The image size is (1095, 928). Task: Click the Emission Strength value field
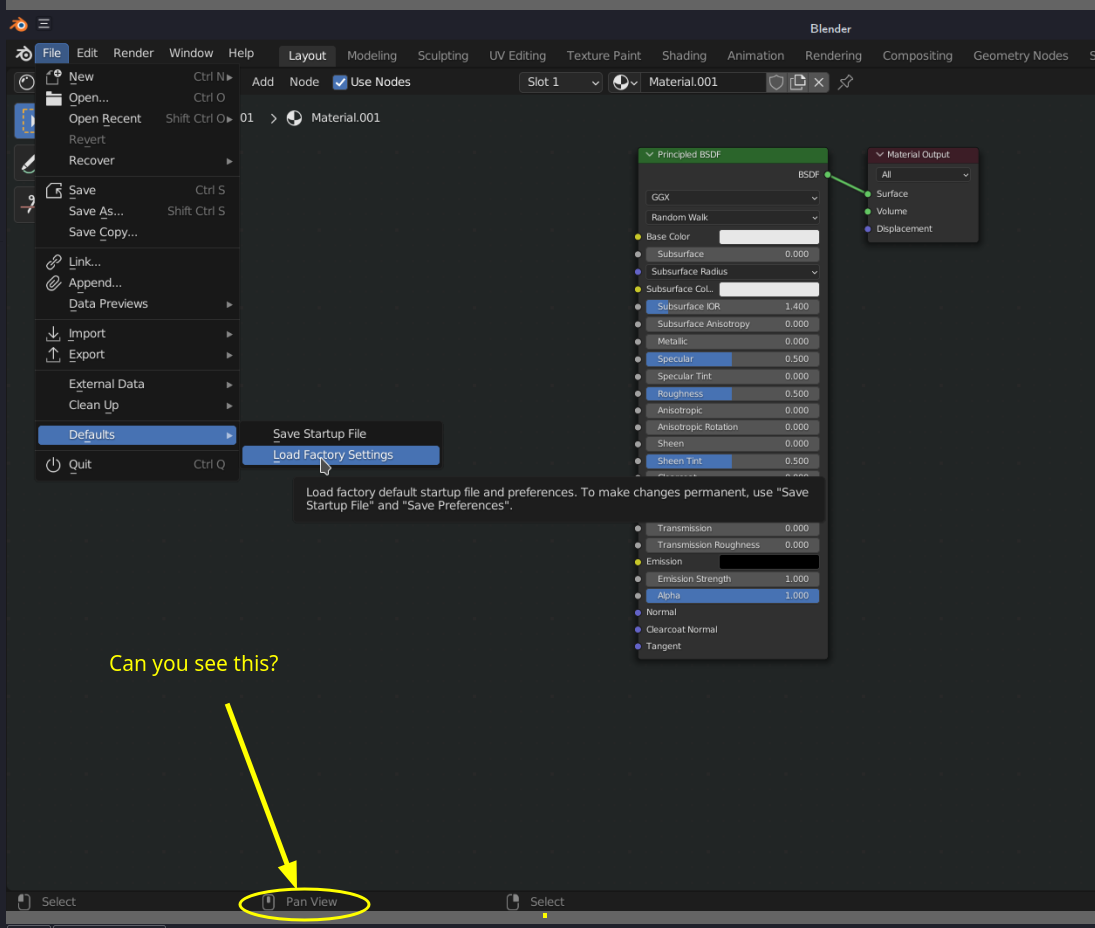732,579
